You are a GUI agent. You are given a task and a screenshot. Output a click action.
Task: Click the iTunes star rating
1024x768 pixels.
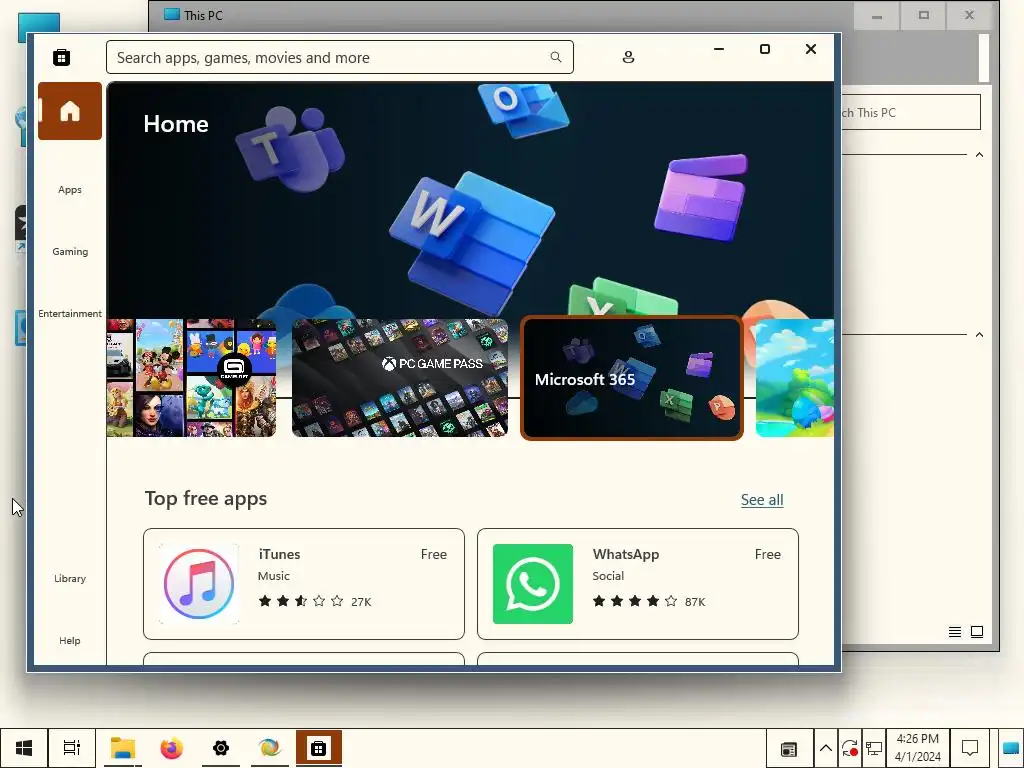pos(300,601)
